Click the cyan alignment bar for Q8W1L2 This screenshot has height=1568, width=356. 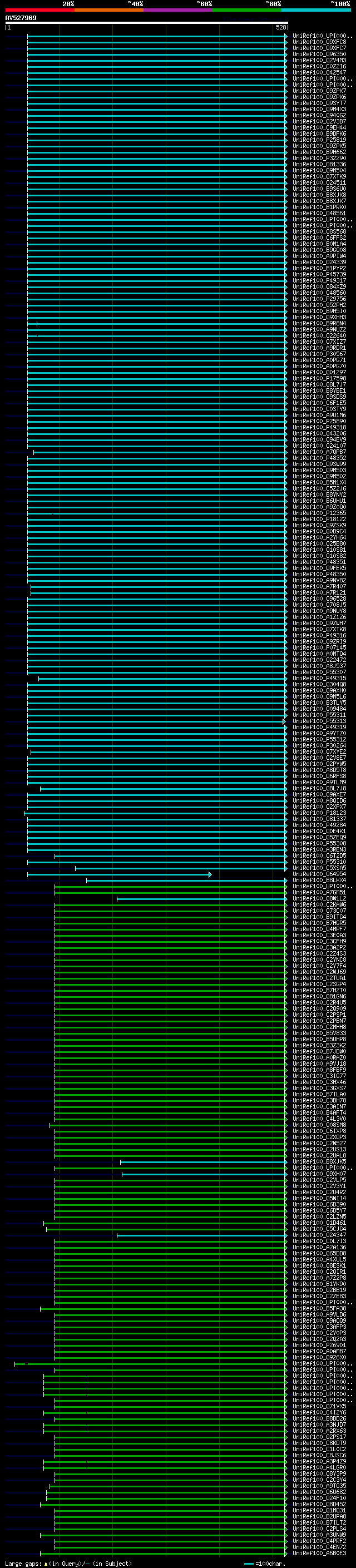tap(202, 898)
